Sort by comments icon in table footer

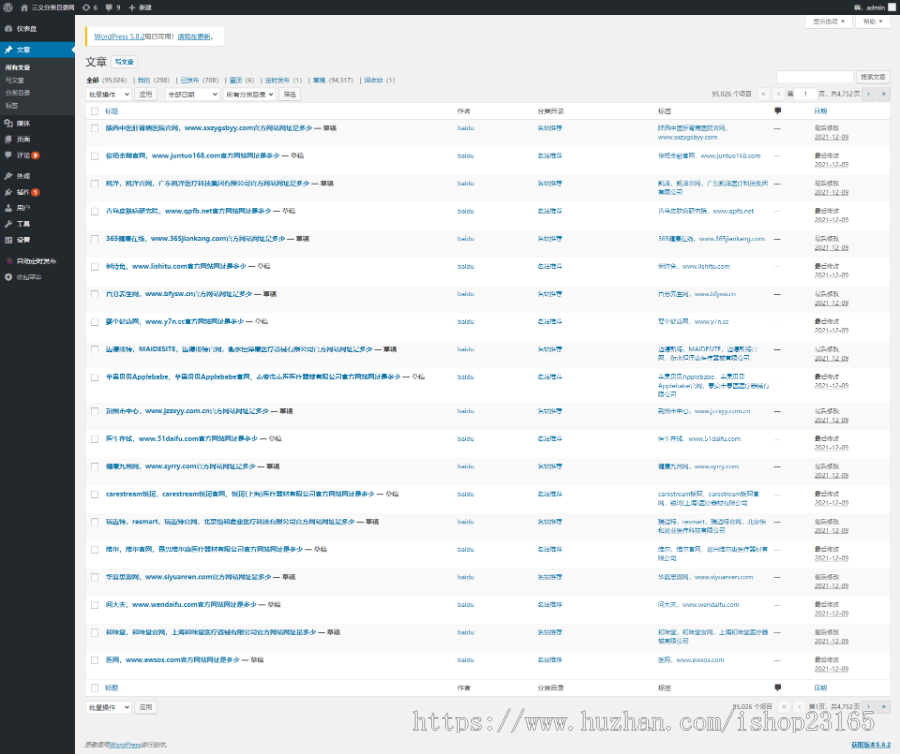778,687
